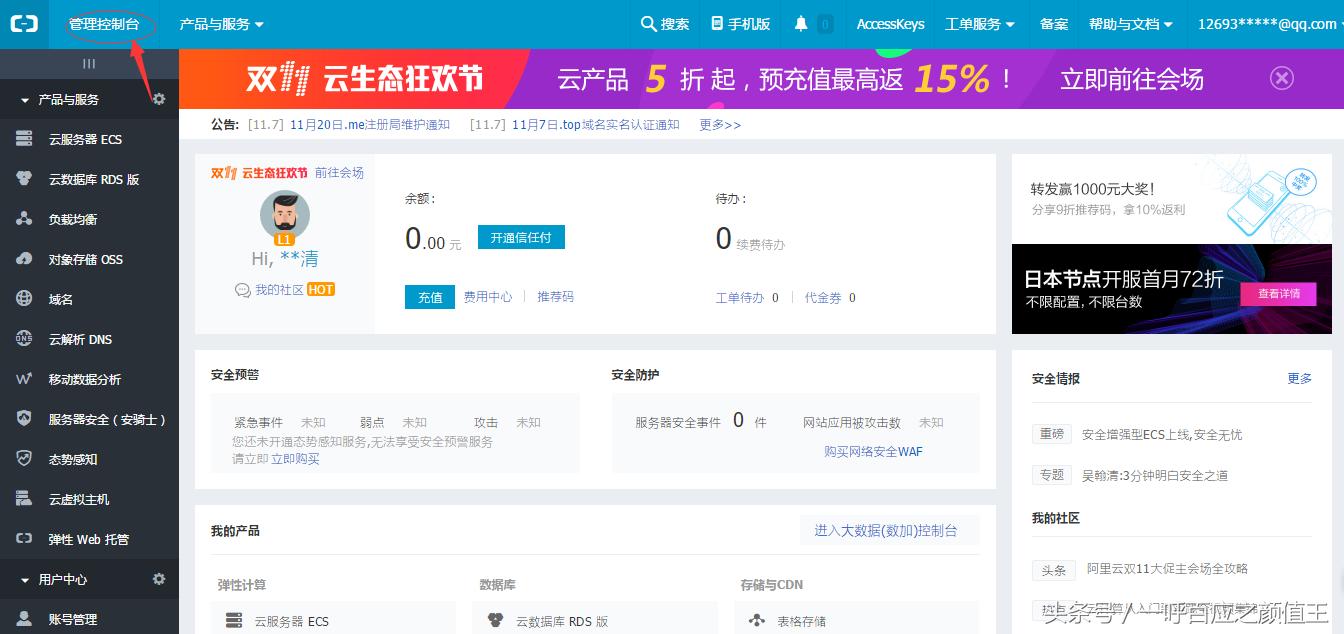Viewport: 1344px width, 634px height.
Task: Expand the 帮助与文档 dropdown
Action: (x=1130, y=23)
